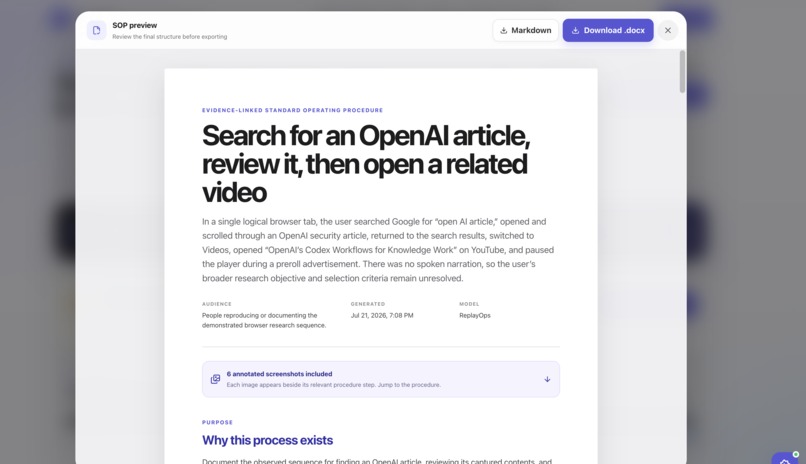Image resolution: width=806 pixels, height=464 pixels.
Task: Click the "GENERATED" metadata label
Action: tap(368, 304)
